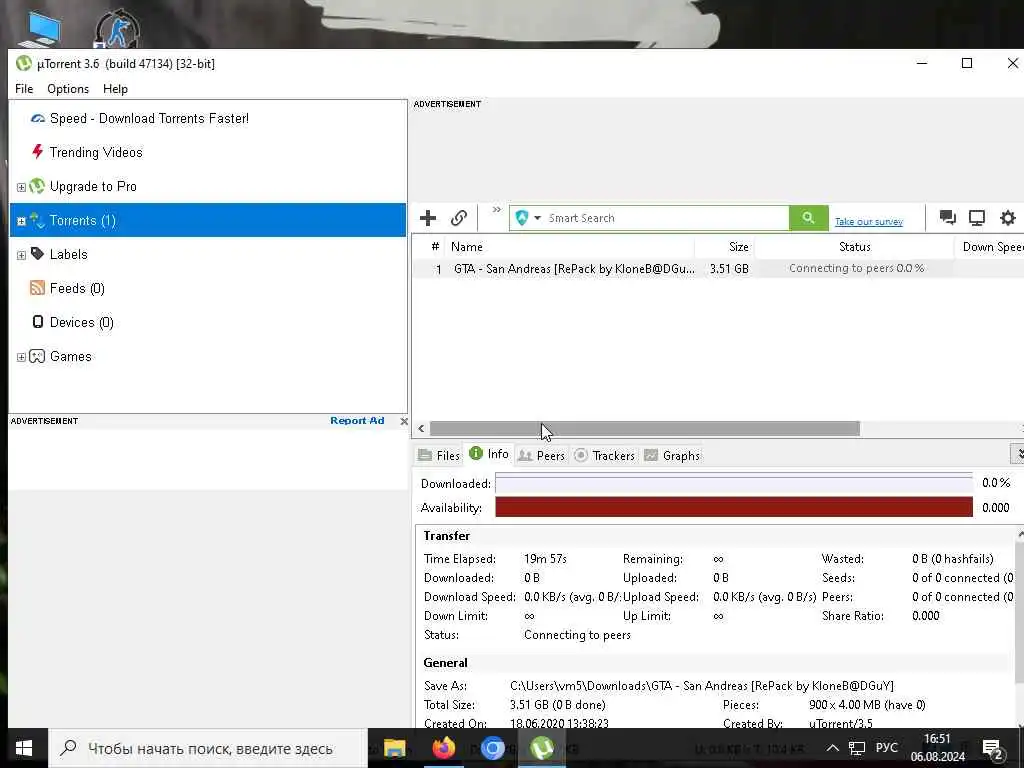Expand the Games tree node
Screen dimensions: 1024x768
[21, 357]
